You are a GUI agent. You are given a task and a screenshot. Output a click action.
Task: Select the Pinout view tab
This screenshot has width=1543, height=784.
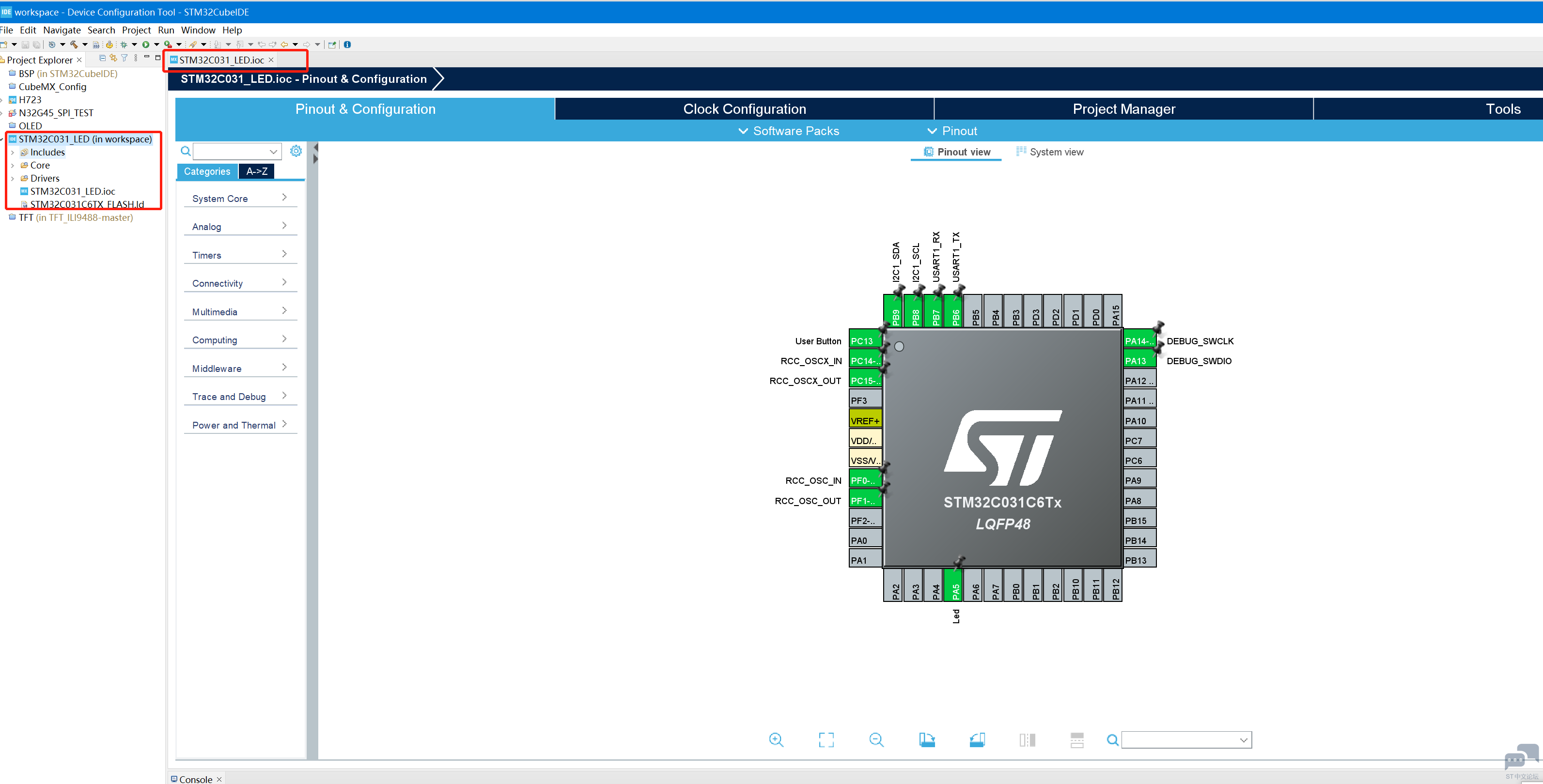pos(957,152)
